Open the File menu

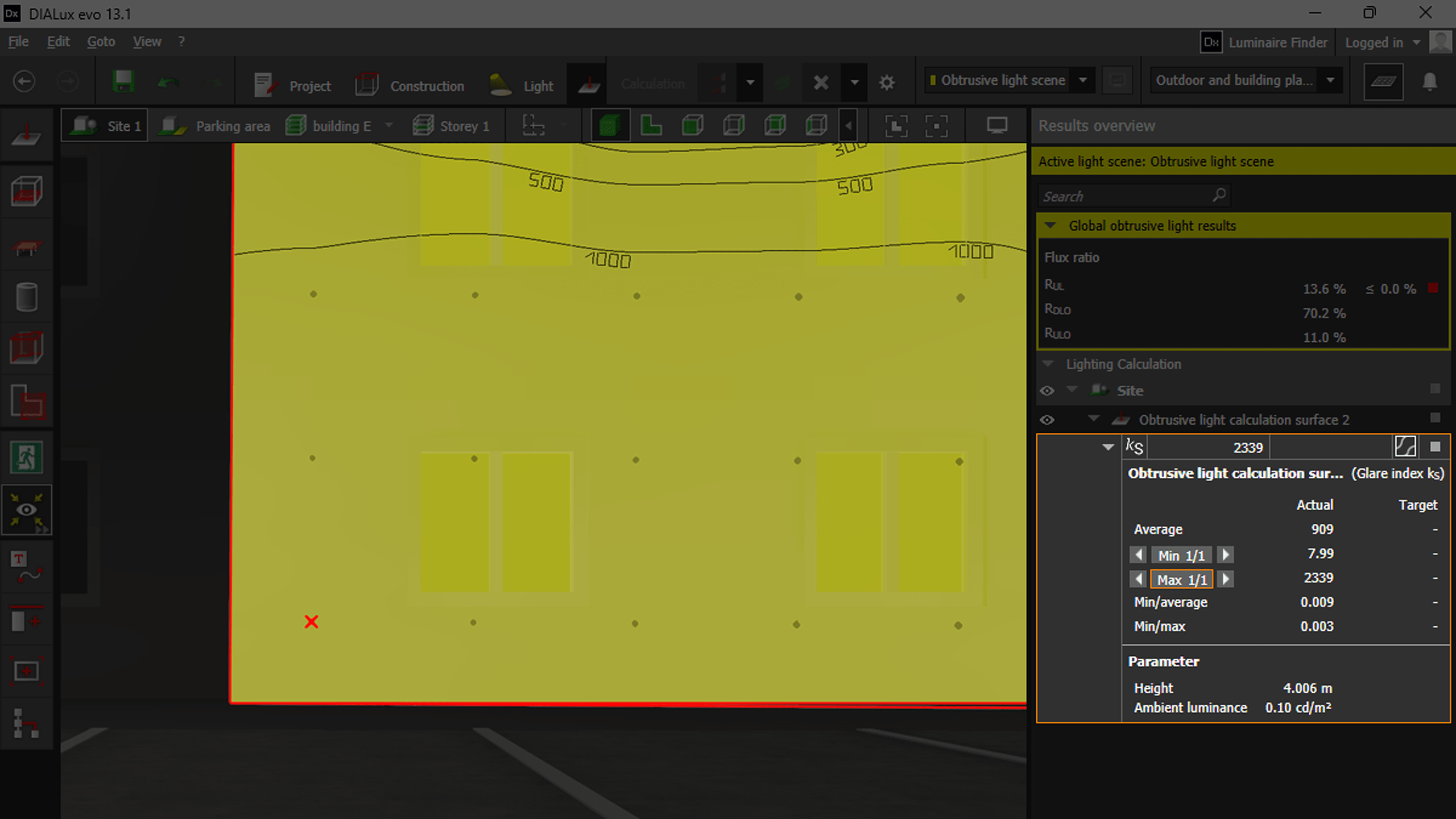point(18,42)
